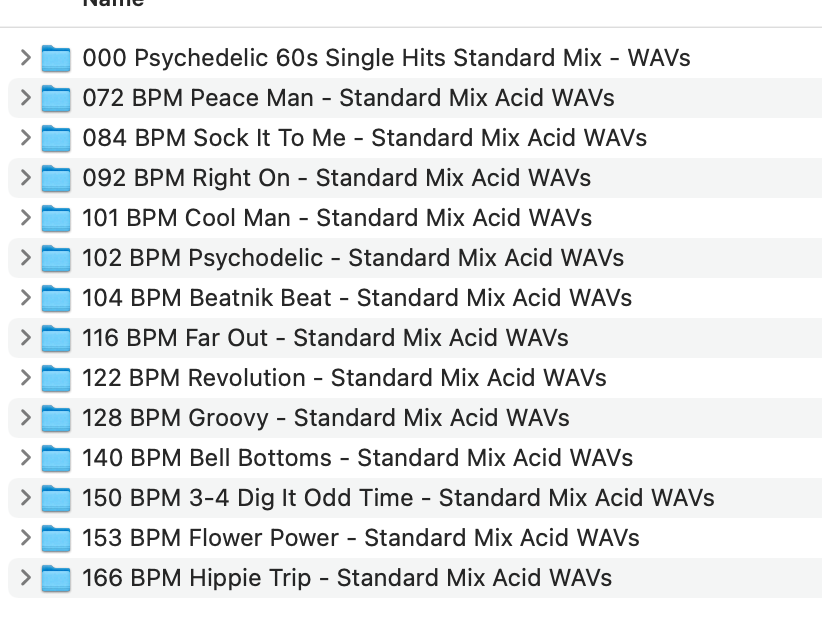822x622 pixels.
Task: Click folder icon for 128 BPM Groovy
Action: 56,419
